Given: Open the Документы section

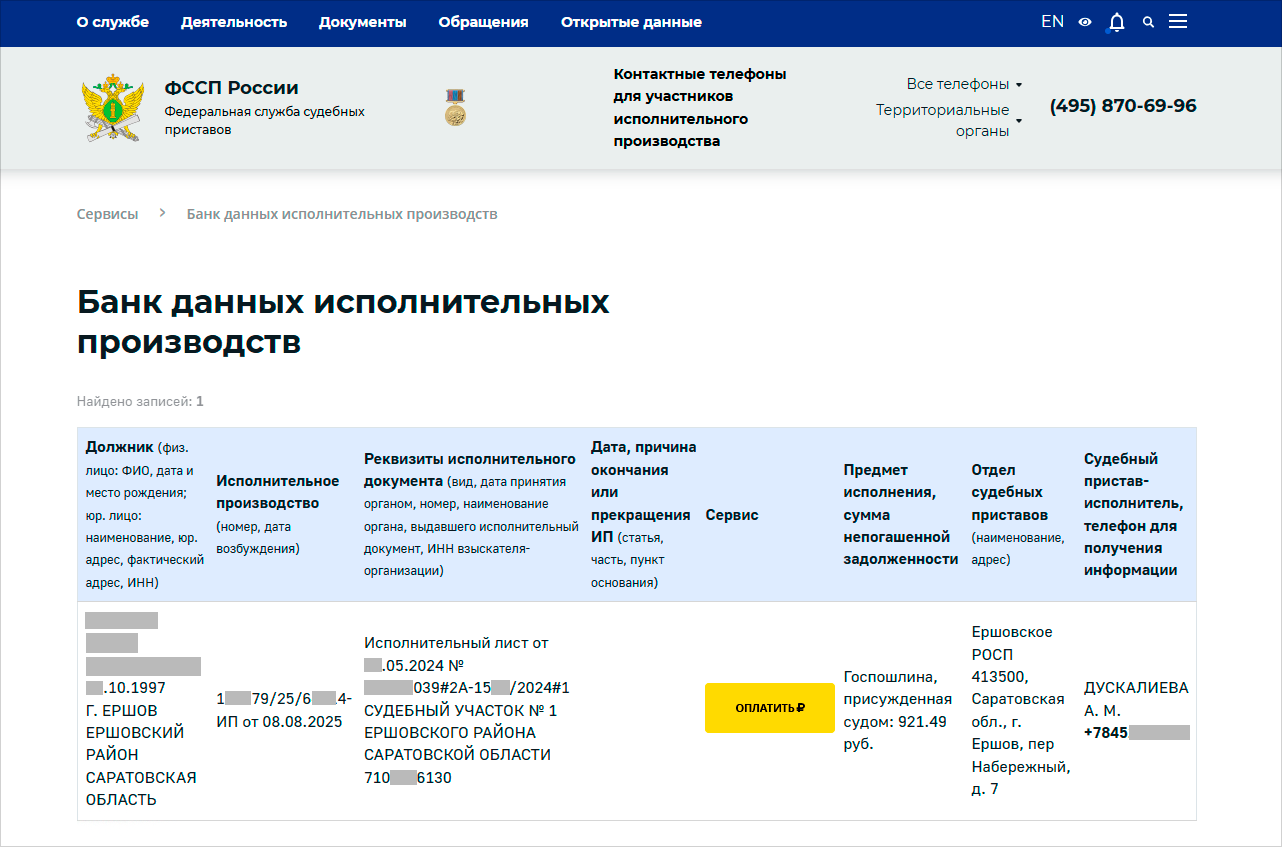Looking at the screenshot, I should (362, 21).
